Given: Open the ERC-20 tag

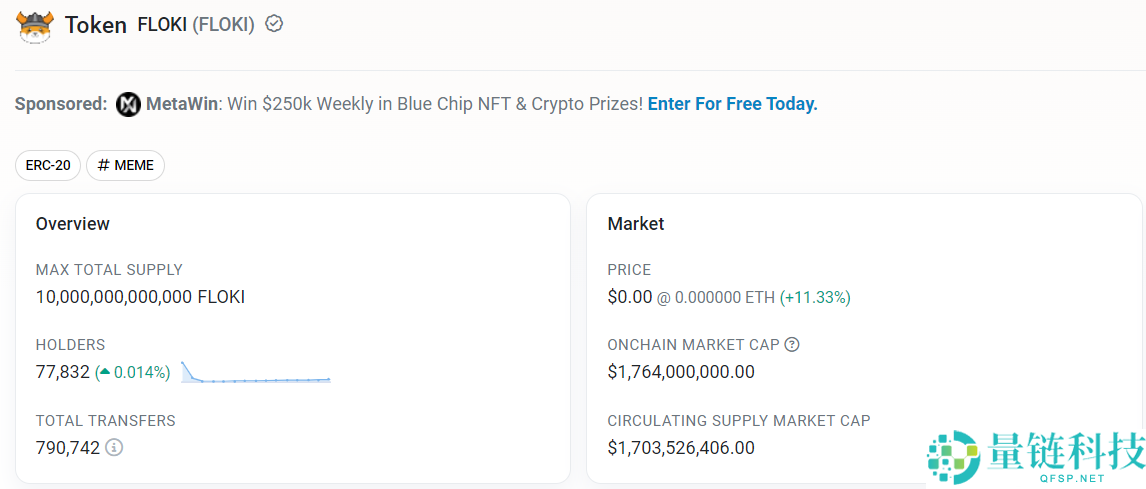Looking at the screenshot, I should point(48,165).
